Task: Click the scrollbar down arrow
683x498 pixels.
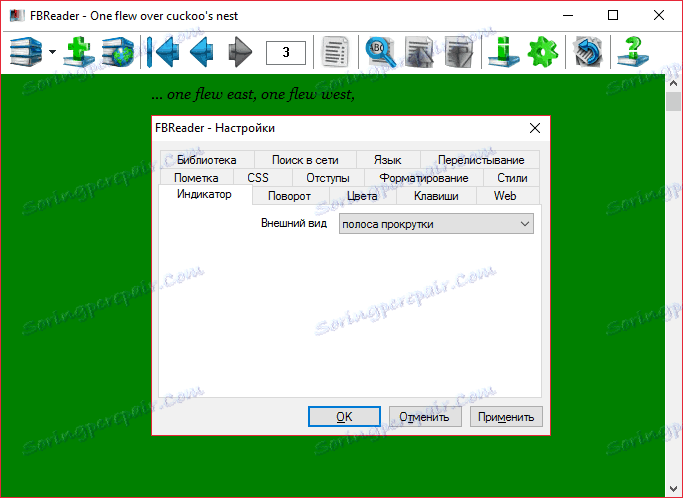Action: [674, 488]
